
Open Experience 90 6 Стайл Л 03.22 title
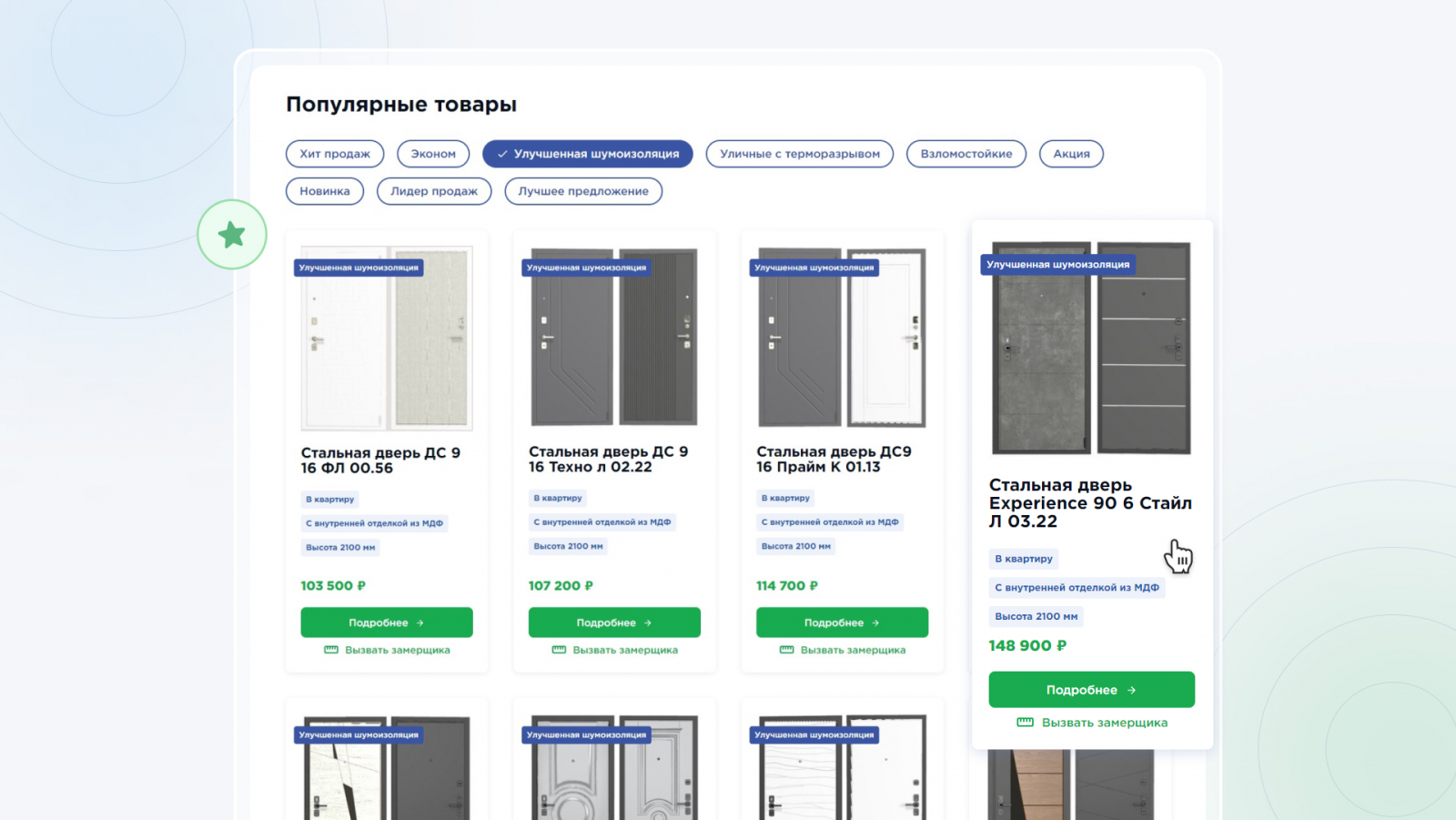tap(1090, 503)
